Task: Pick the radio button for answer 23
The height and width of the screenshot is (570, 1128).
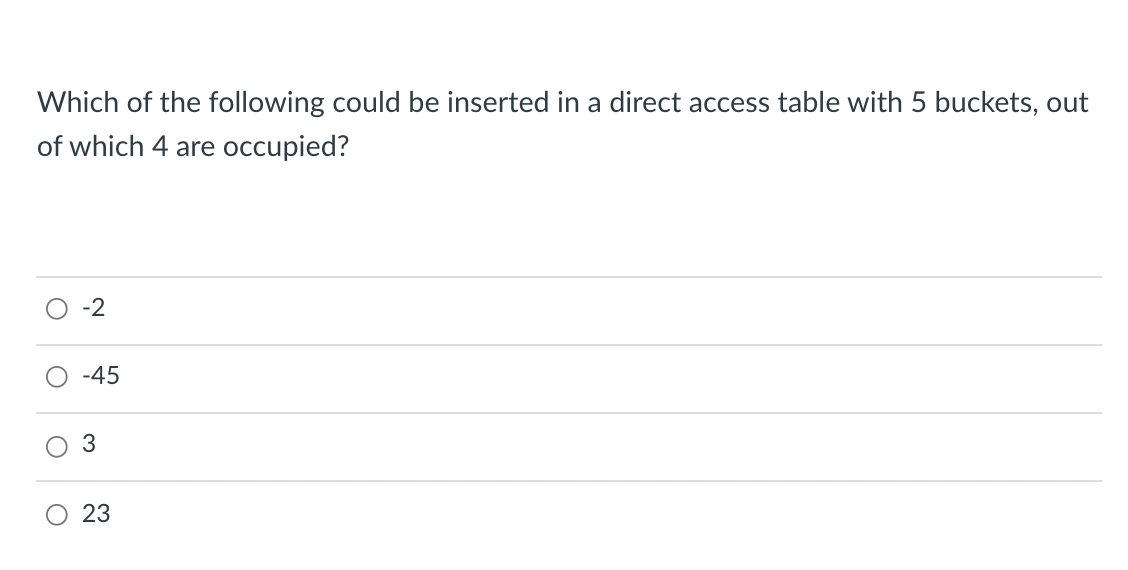Action: [57, 515]
